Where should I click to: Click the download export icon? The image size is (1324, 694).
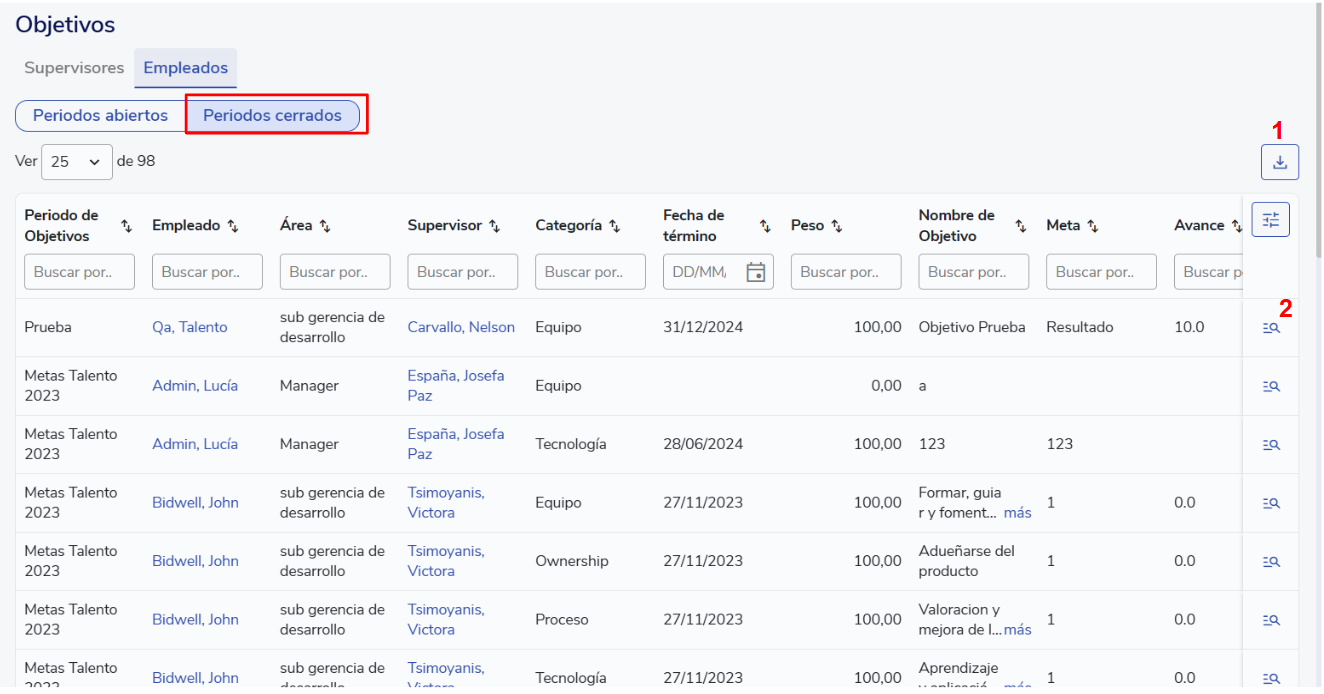tap(1279, 162)
